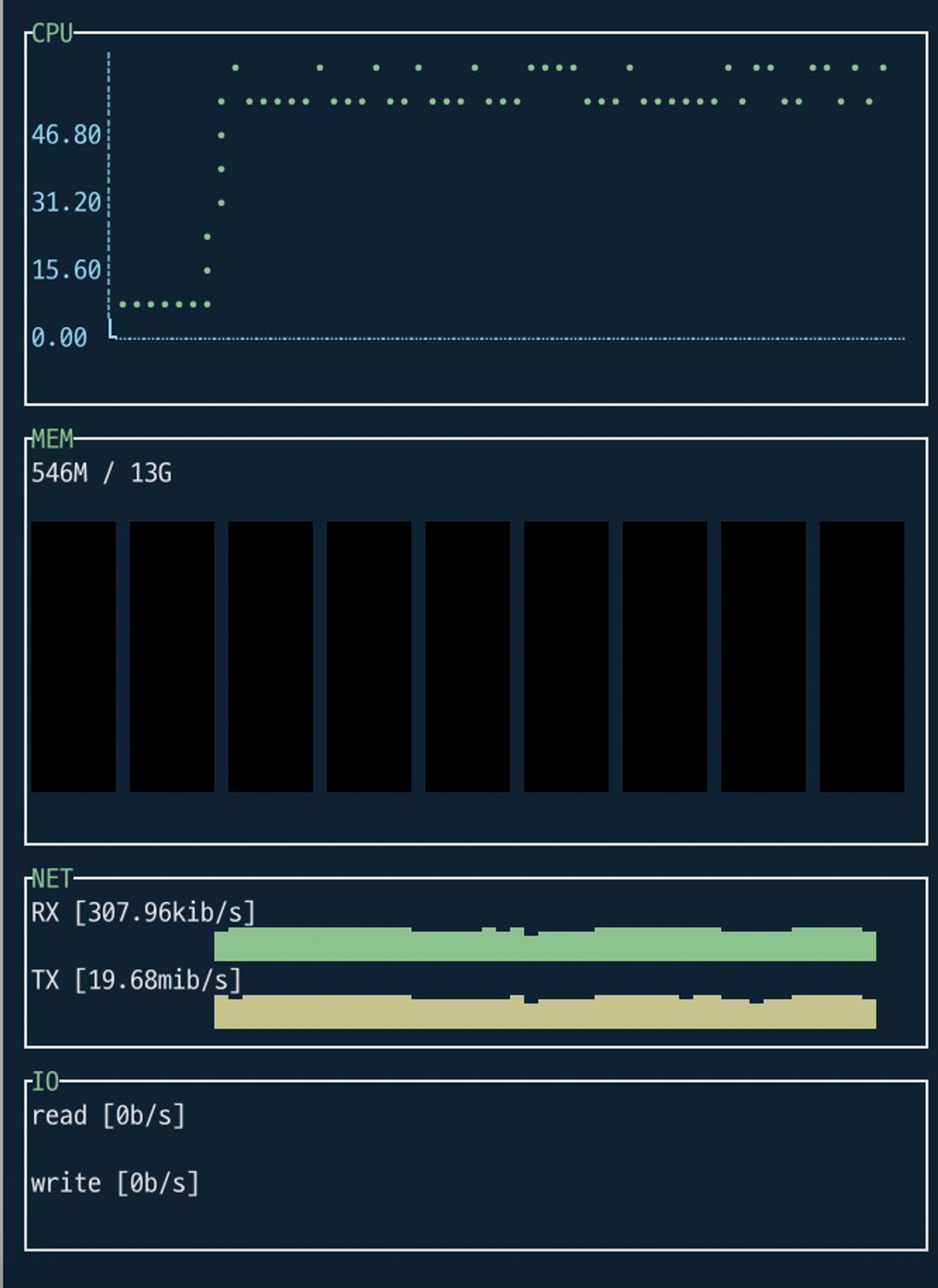Select the 15.60 CPU axis value
This screenshot has height=1288, width=938.
pyautogui.click(x=66, y=270)
